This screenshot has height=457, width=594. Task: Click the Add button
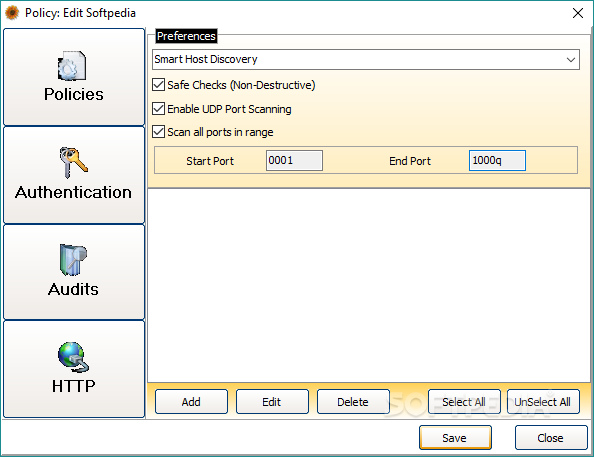(191, 402)
